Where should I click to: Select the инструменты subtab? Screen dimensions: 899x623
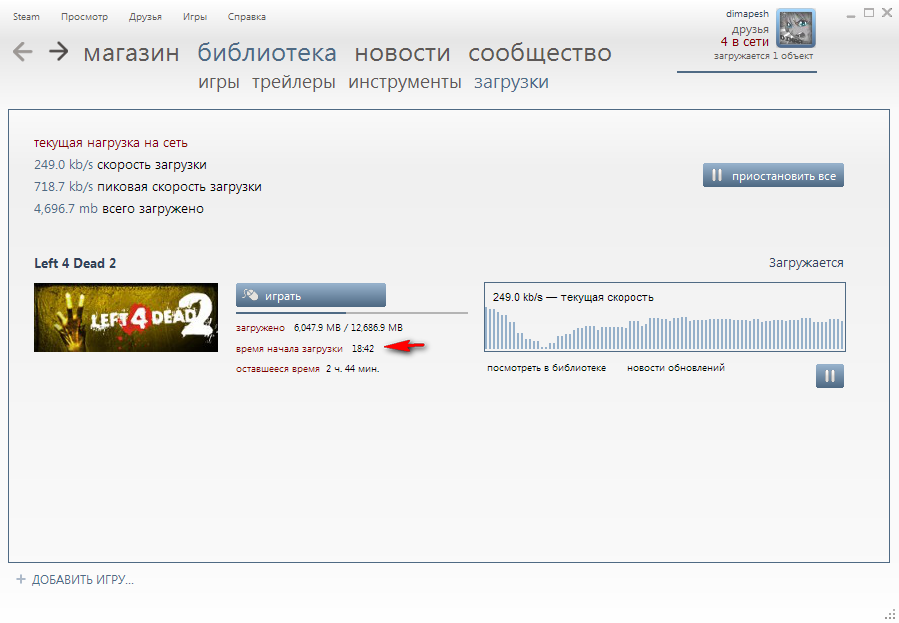coord(405,82)
